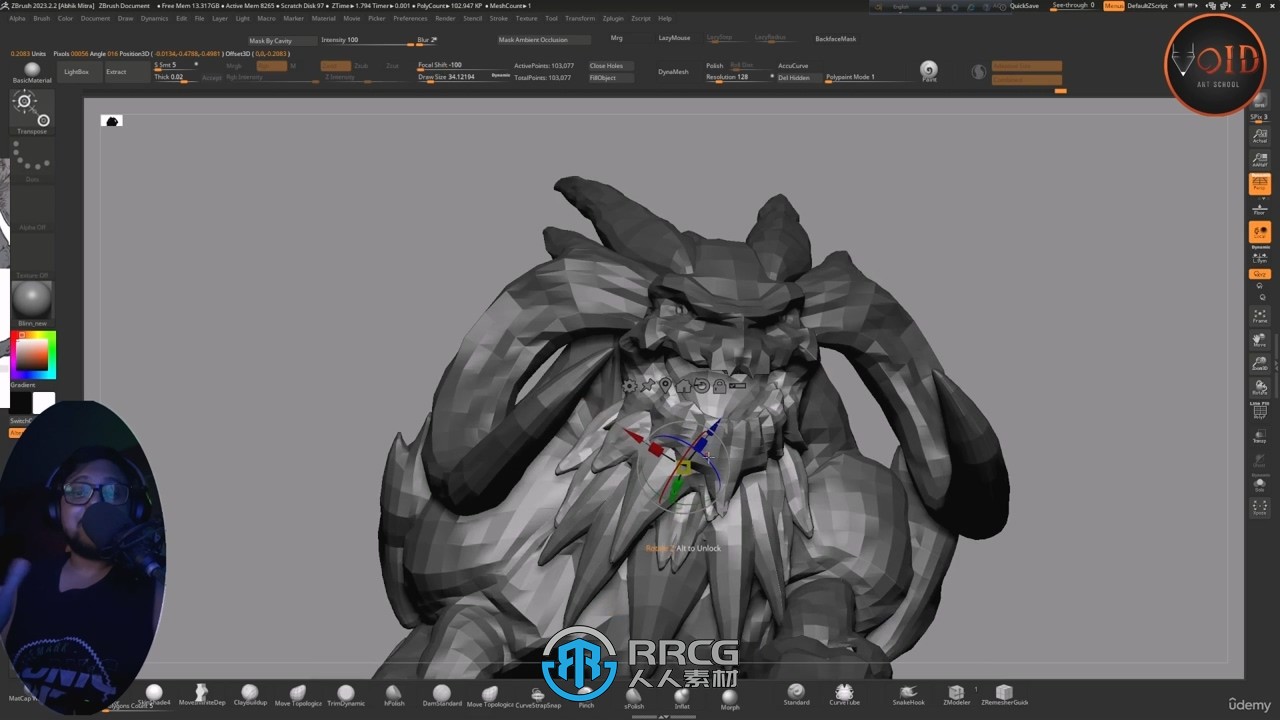Click the DynaMesh button

click(x=673, y=72)
